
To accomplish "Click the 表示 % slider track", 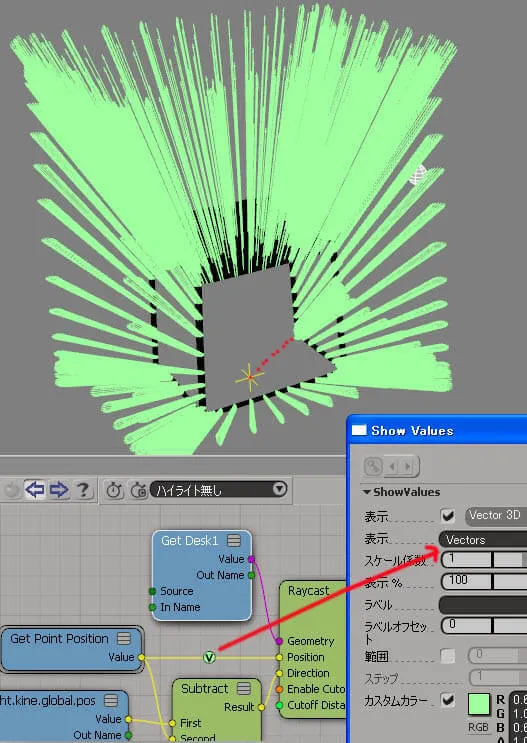I will (x=510, y=581).
